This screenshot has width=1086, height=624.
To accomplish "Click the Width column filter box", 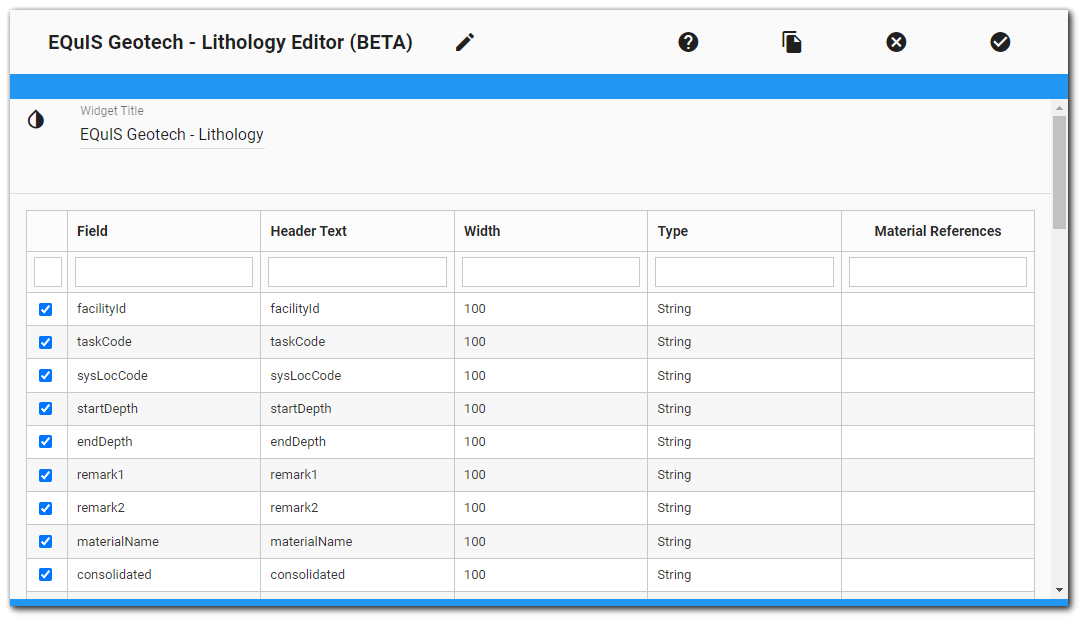I will pos(550,271).
